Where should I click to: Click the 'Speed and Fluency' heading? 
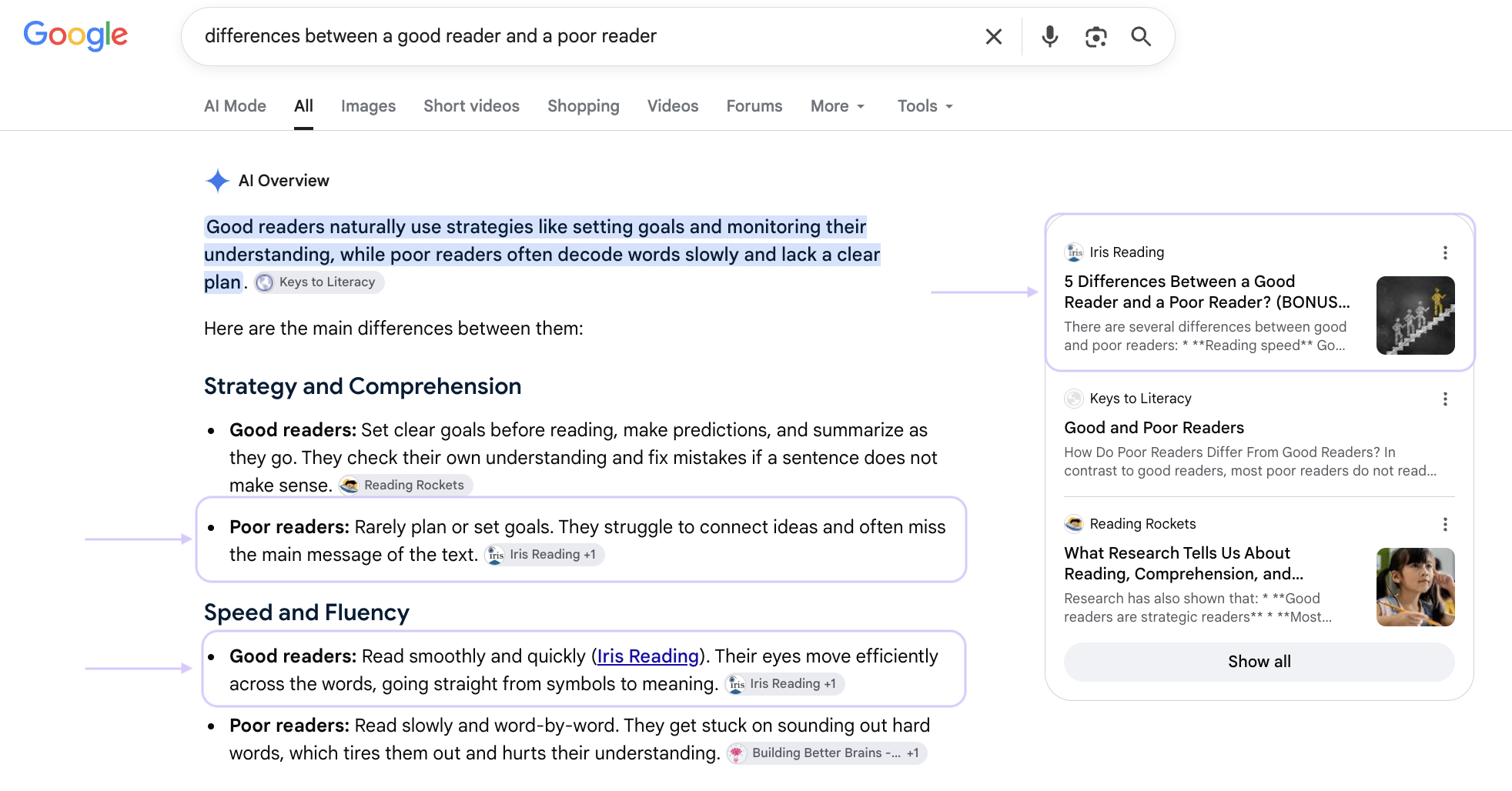point(306,612)
